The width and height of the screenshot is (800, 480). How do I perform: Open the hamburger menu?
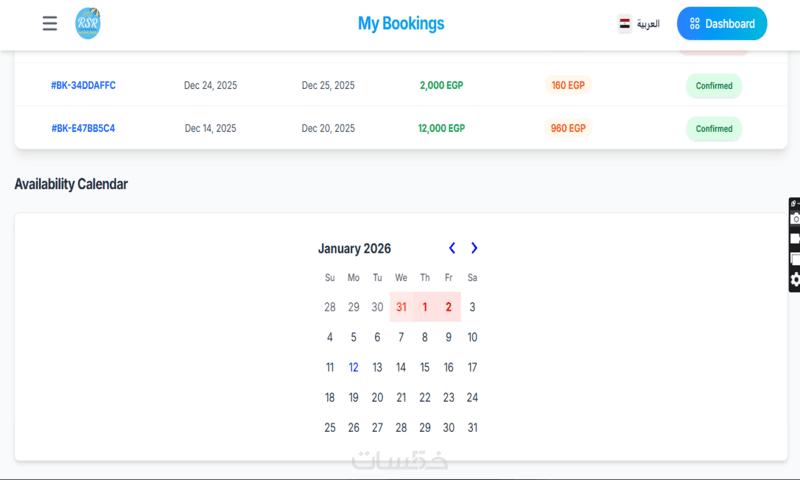50,24
